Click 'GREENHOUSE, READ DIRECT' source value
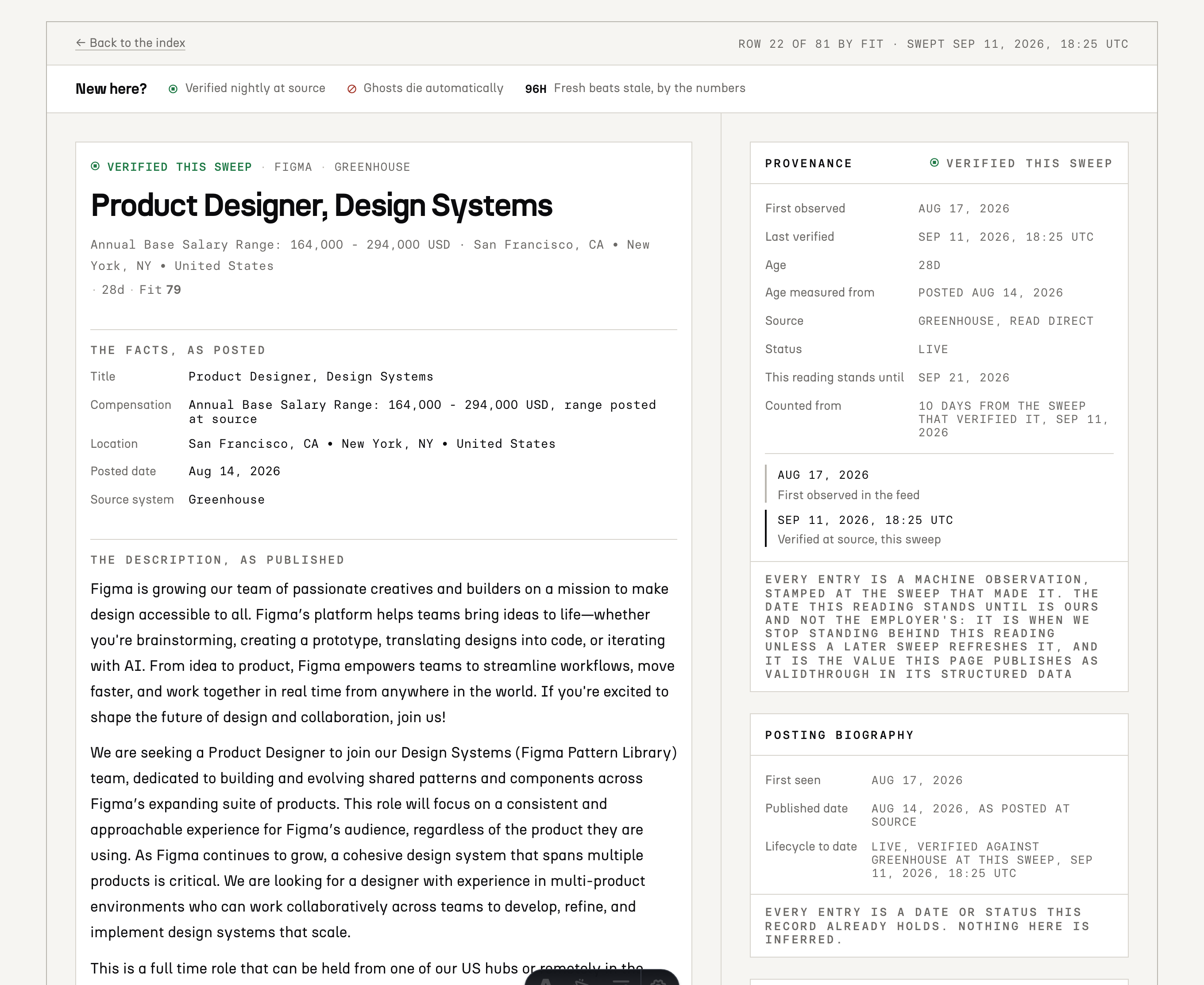 (x=1006, y=321)
